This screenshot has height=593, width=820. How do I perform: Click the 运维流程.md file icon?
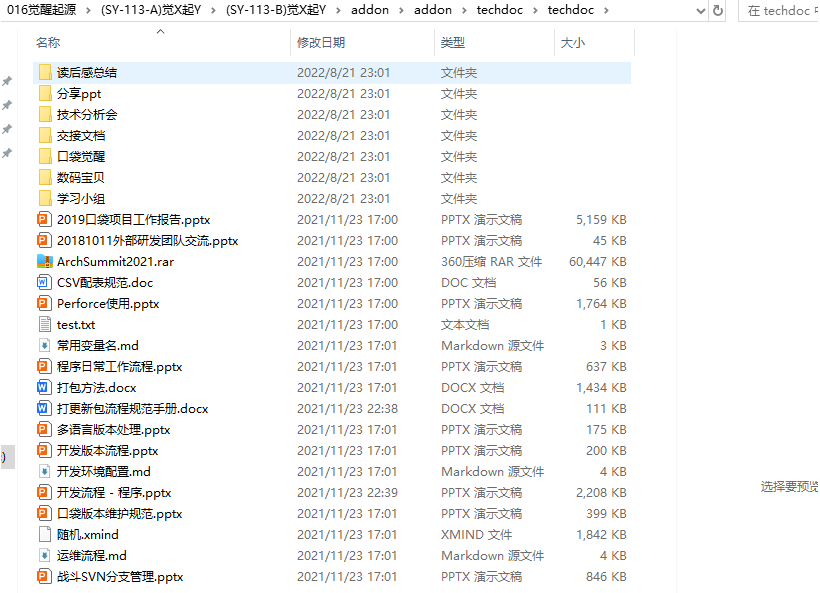click(44, 555)
